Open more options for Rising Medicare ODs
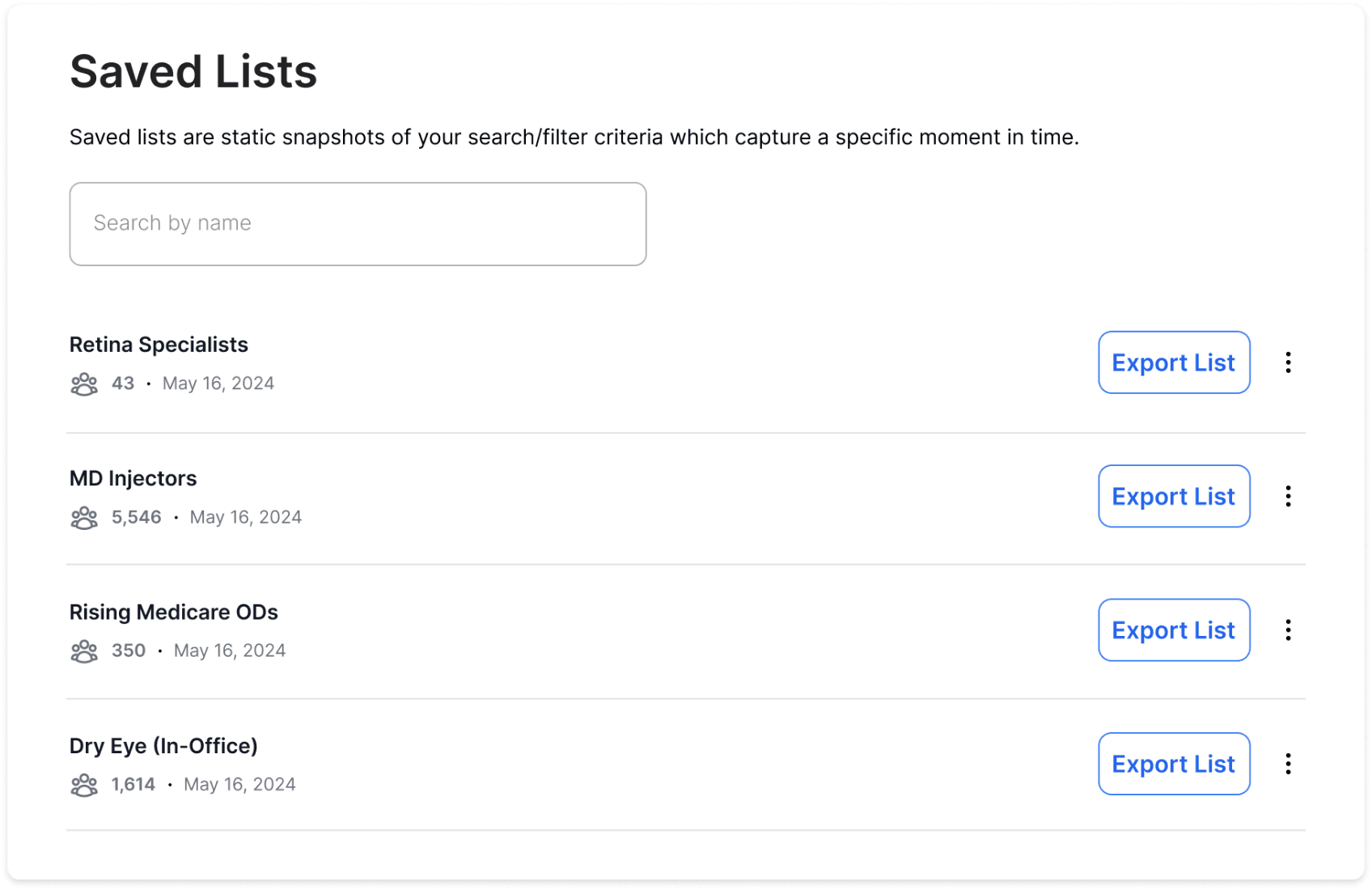This screenshot has width=1372, height=890. point(1288,630)
